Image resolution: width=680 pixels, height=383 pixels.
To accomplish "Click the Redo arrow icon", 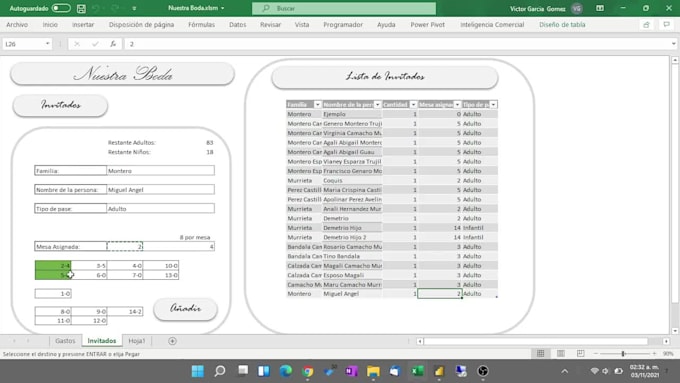I will click(115, 8).
